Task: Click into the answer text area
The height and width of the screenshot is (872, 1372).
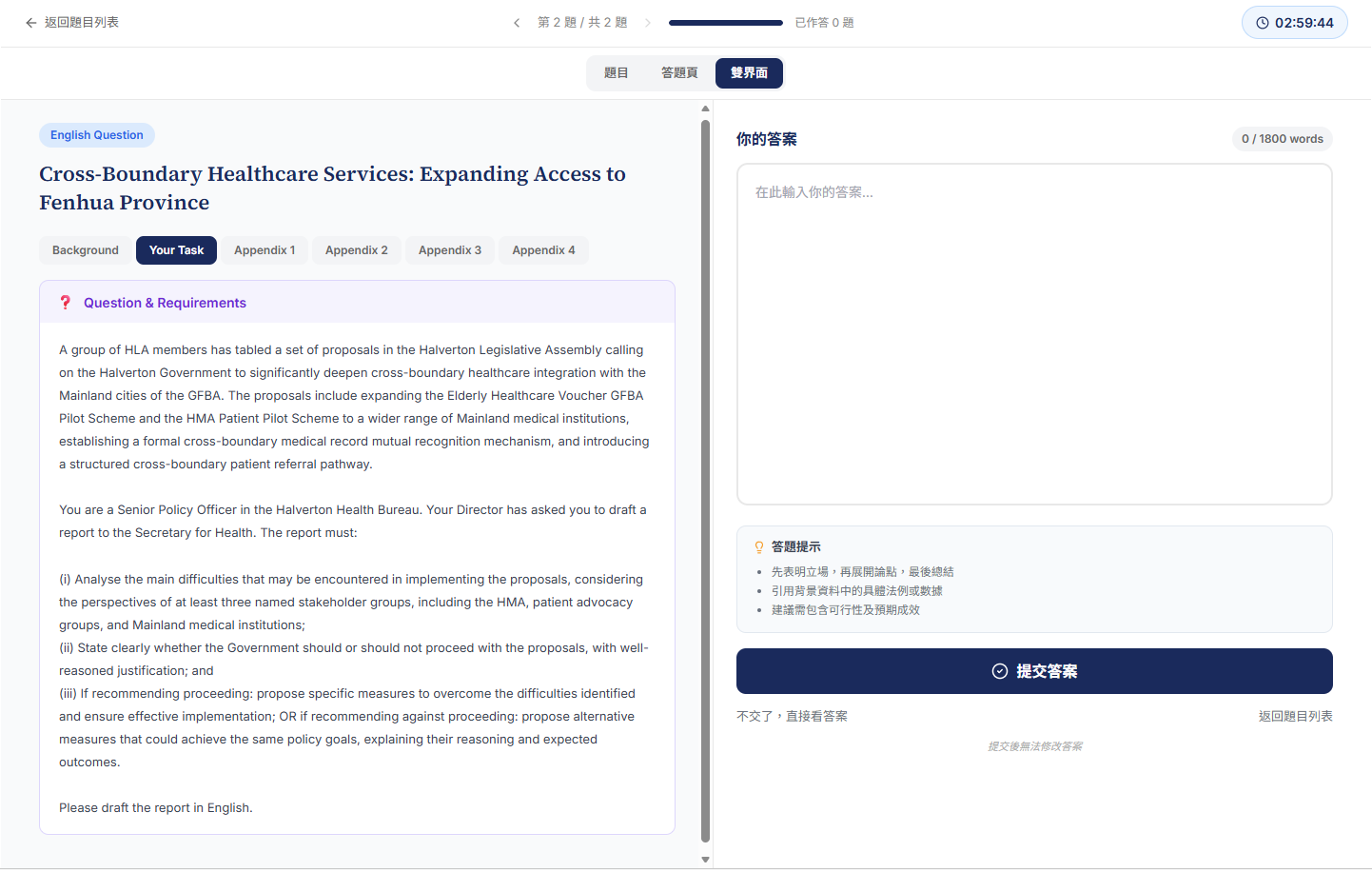Action: pyautogui.click(x=1034, y=334)
